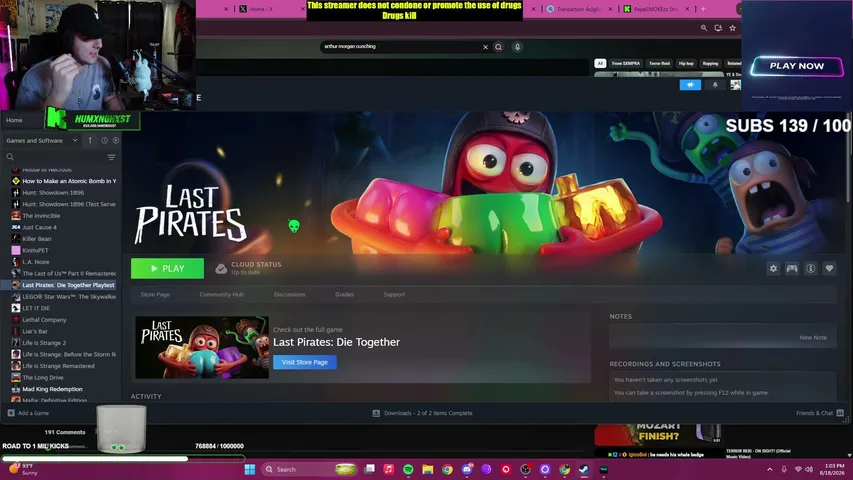Viewport: 853px width, 480px height.
Task: Bookmark page with star icon
Action: click(x=732, y=28)
